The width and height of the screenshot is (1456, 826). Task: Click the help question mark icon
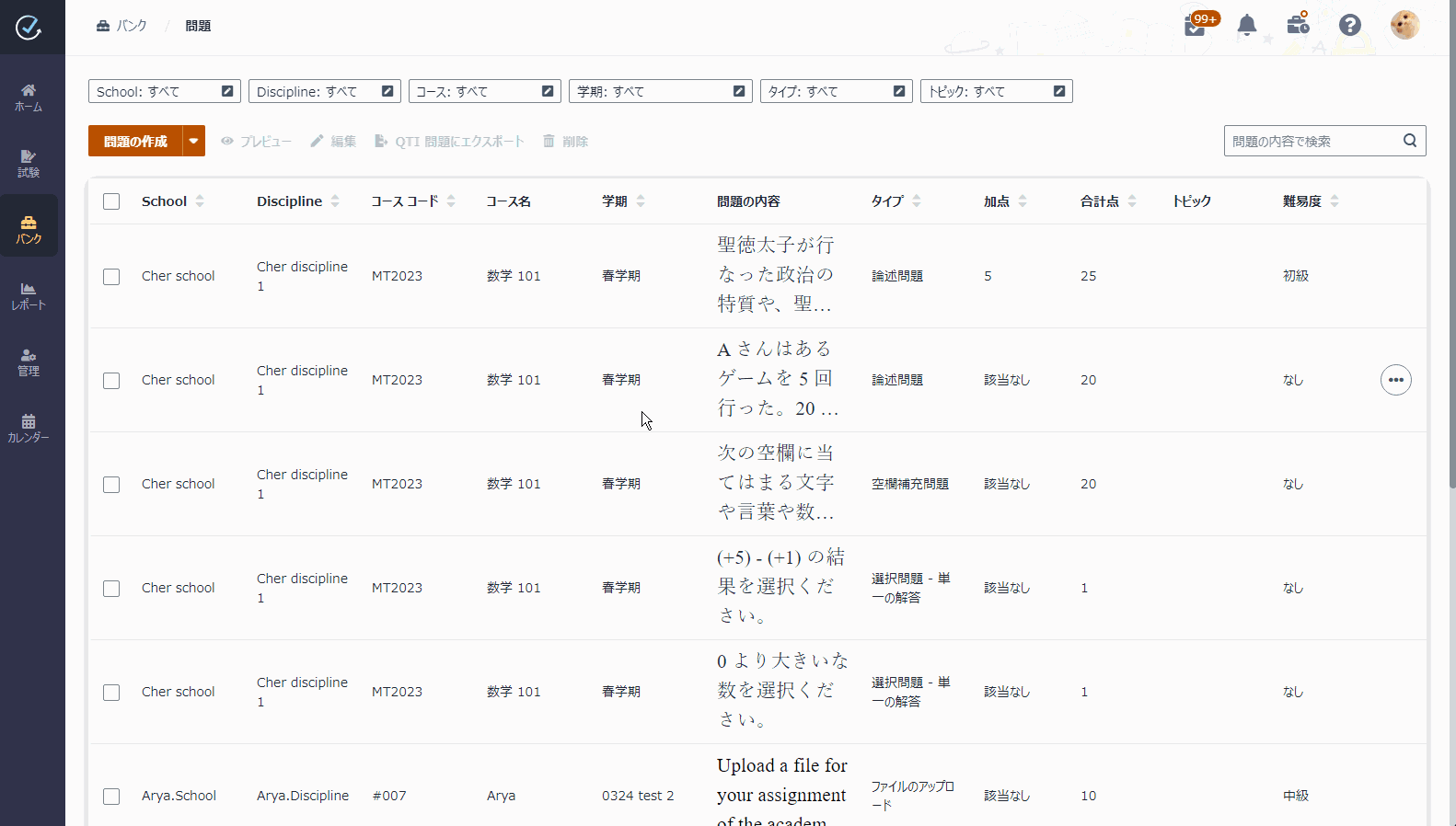[1349, 25]
